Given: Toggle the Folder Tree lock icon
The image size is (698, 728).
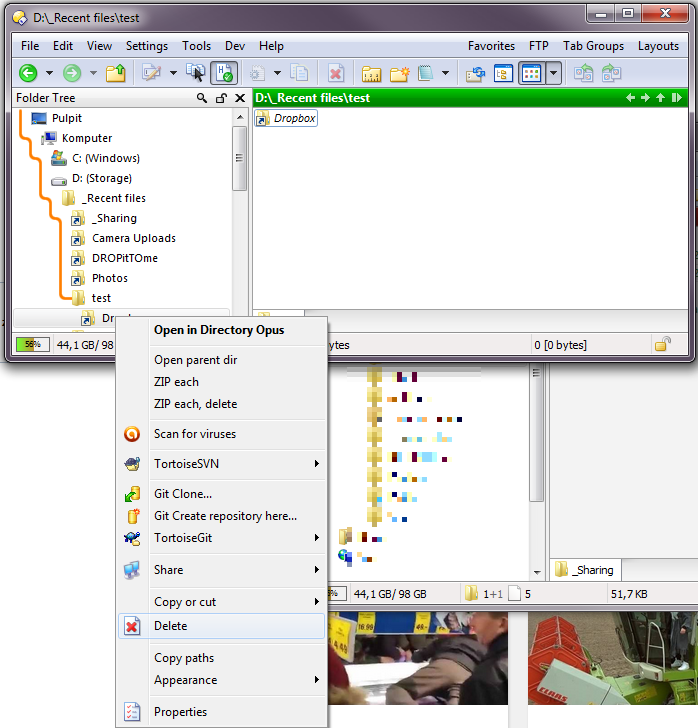Looking at the screenshot, I should (x=221, y=98).
